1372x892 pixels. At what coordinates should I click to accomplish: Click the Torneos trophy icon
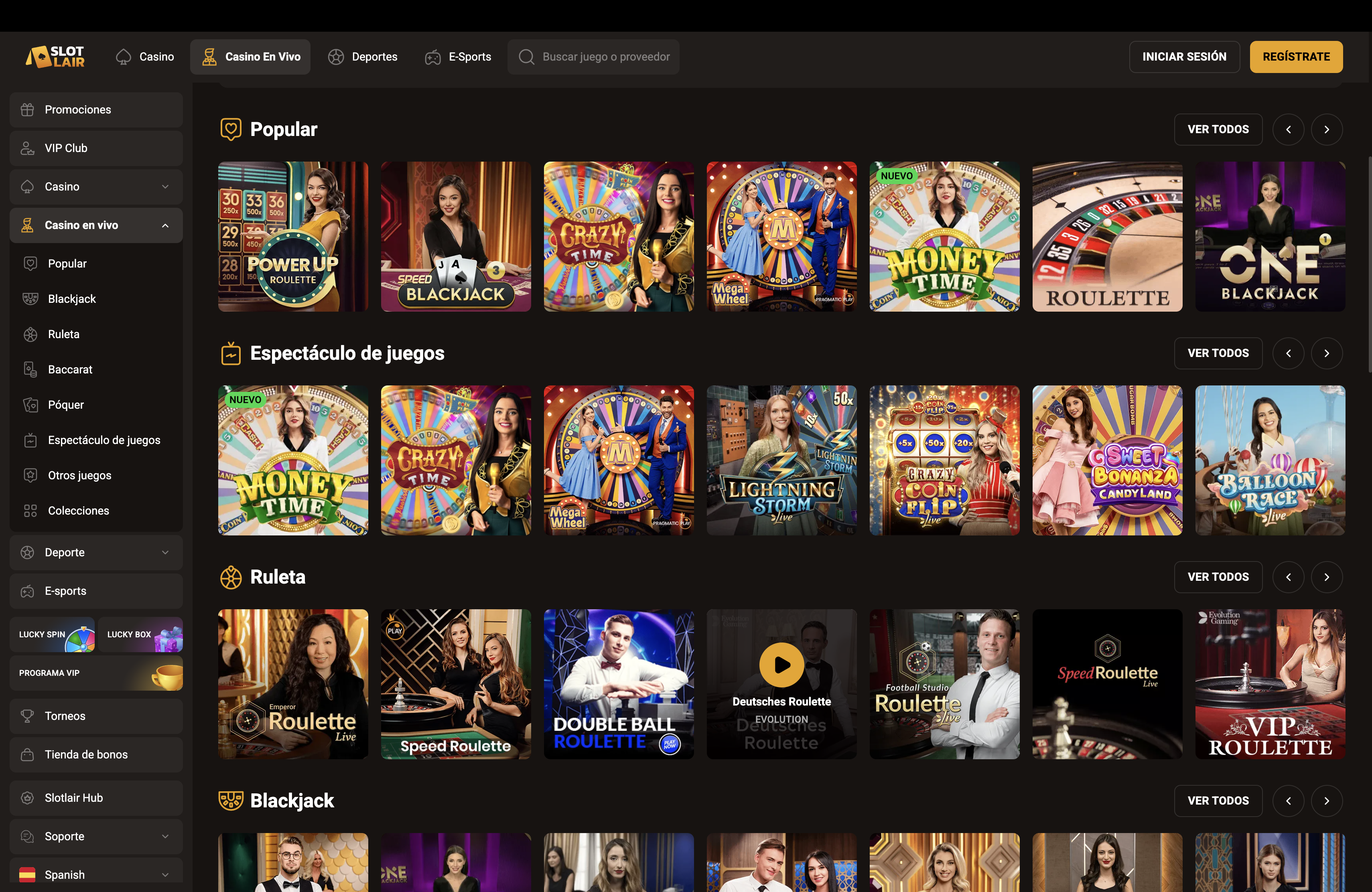pos(27,716)
